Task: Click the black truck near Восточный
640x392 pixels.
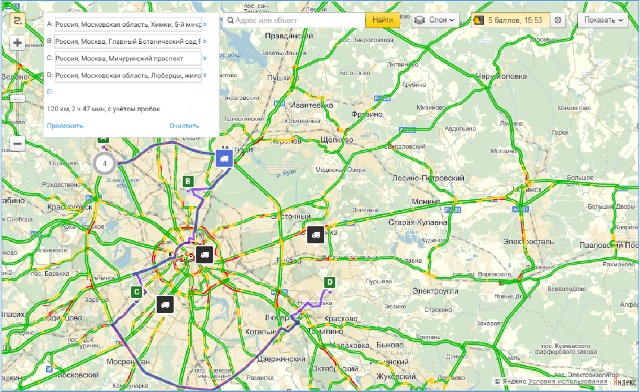Action: pos(315,234)
